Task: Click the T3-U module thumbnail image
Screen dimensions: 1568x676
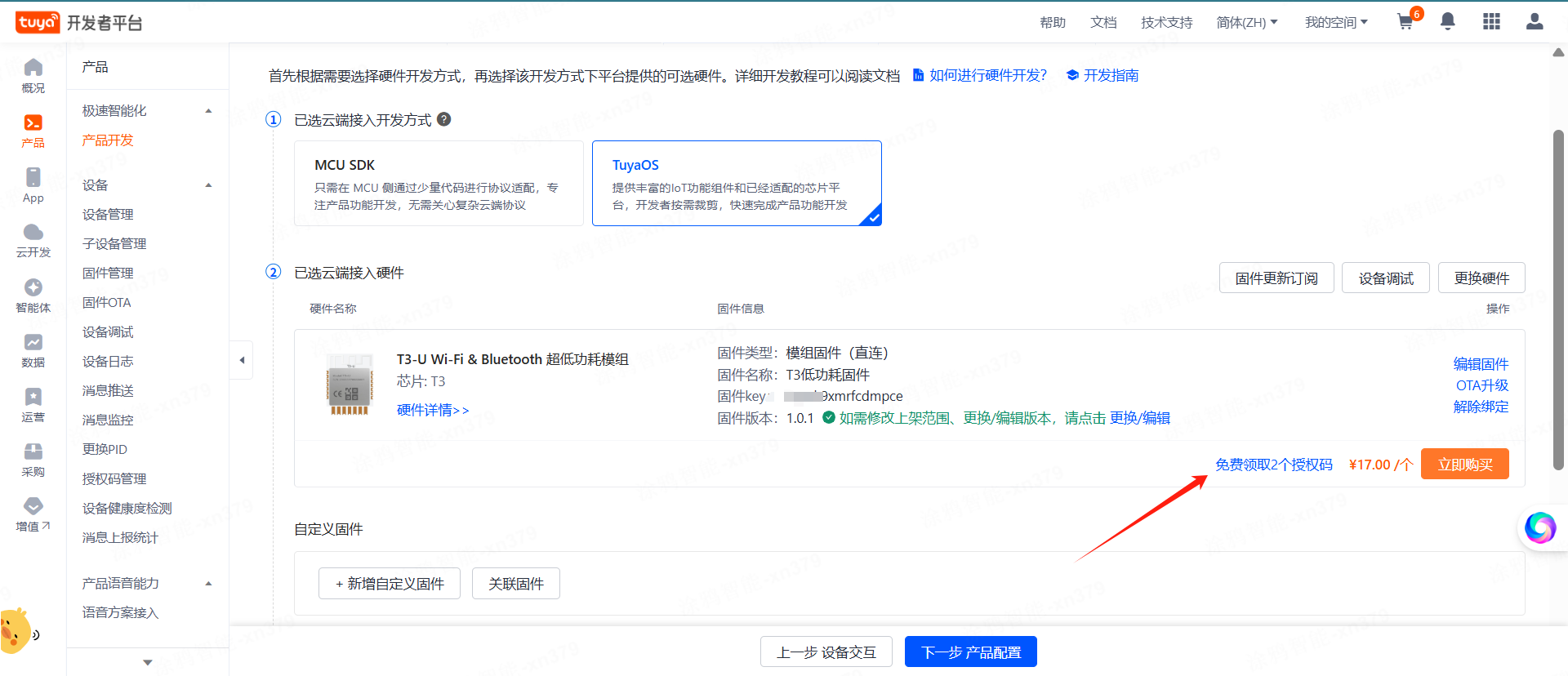Action: click(350, 384)
